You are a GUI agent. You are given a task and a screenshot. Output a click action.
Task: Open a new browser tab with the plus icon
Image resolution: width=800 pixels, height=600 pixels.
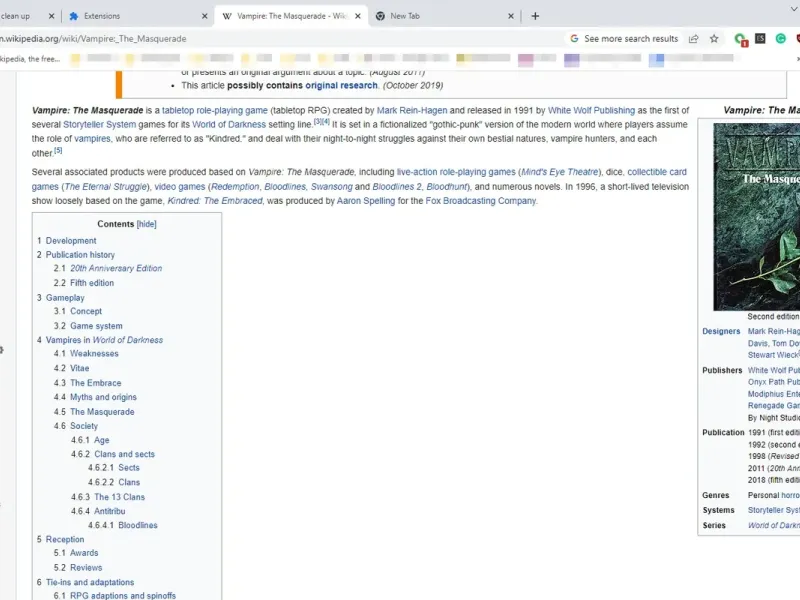coord(535,16)
